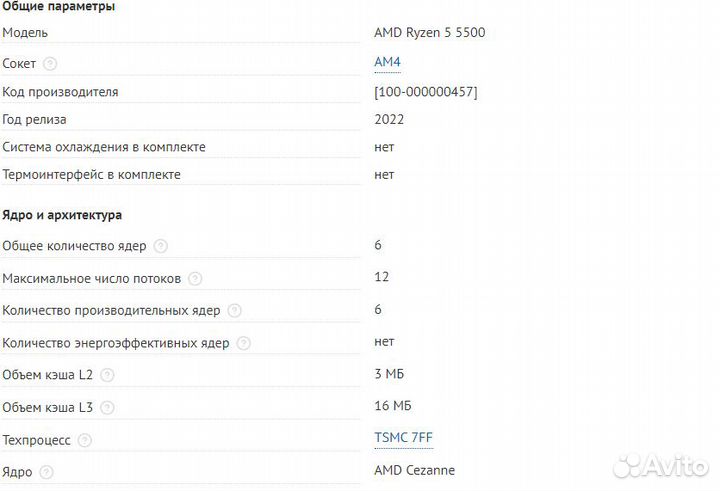Select the AMD Cezanne core value
720x491 pixels.
pos(414,470)
